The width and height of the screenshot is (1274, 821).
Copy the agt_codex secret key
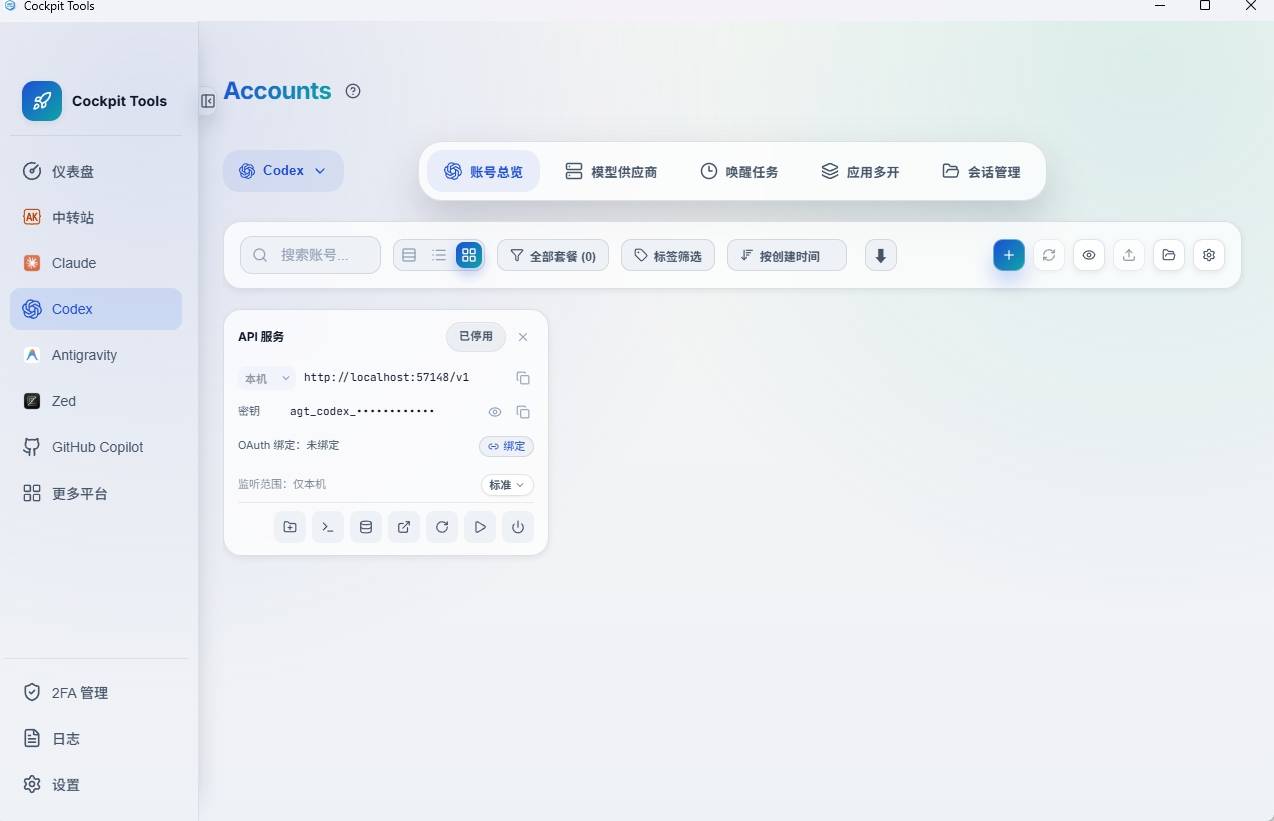point(523,412)
